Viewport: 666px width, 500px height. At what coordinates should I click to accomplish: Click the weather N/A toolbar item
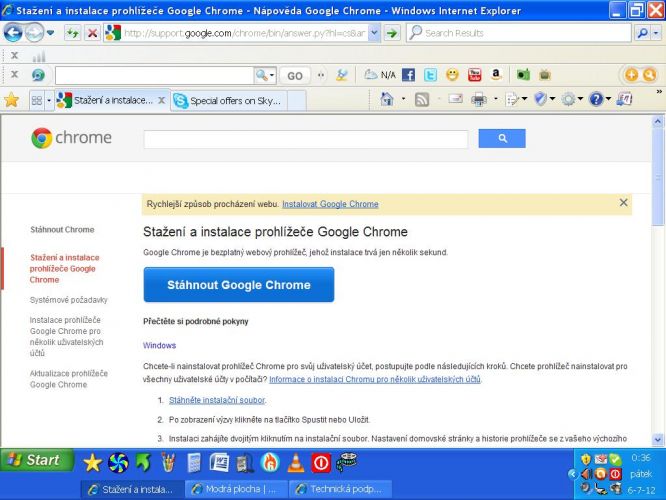pos(380,75)
